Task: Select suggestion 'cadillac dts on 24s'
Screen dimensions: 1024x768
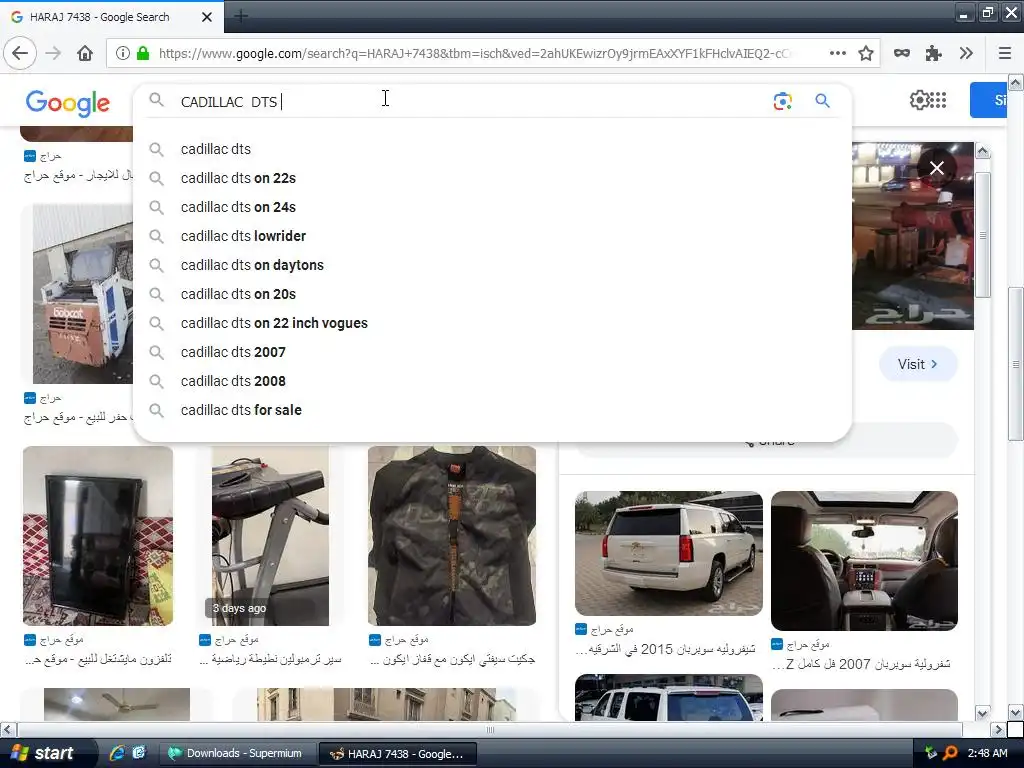Action: click(x=492, y=207)
